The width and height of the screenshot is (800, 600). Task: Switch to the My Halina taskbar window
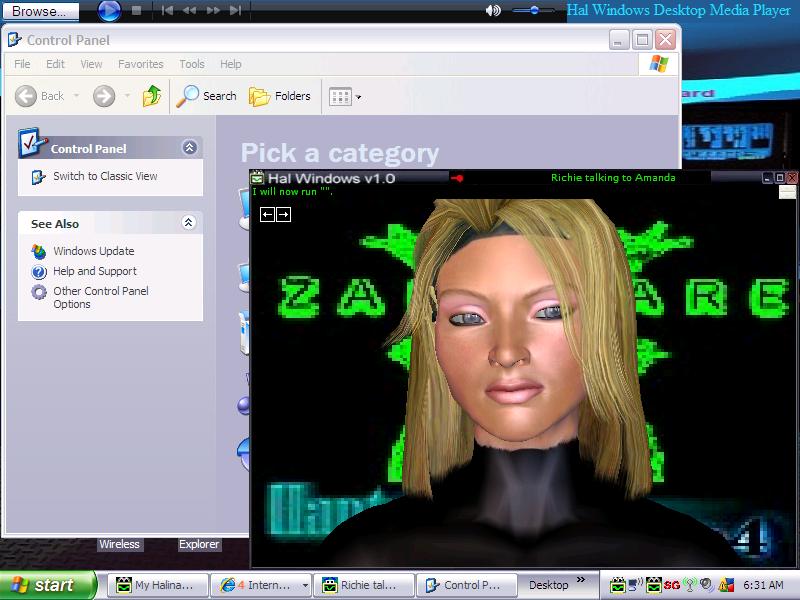(x=159, y=586)
